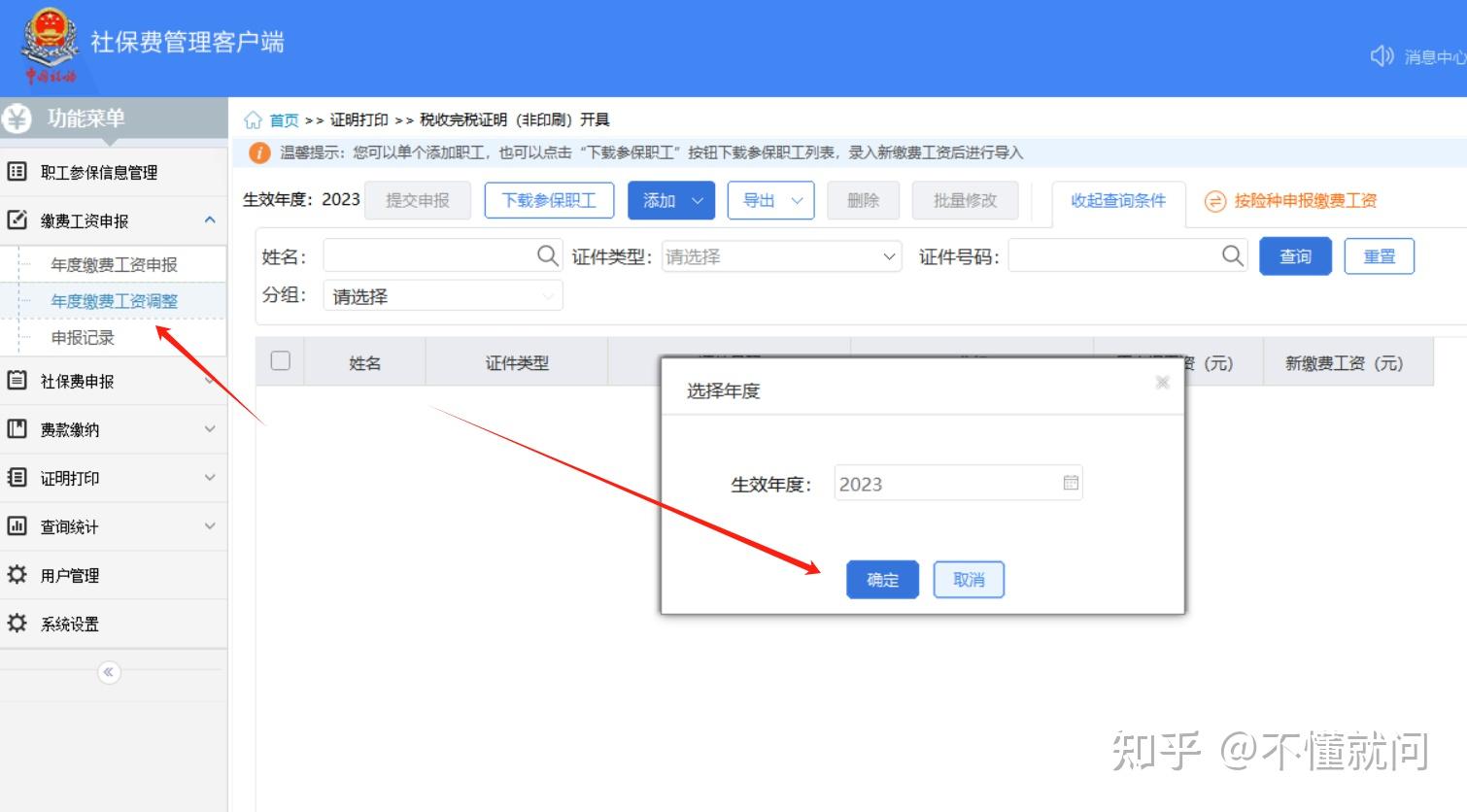1467x812 pixels.
Task: Click 收起查询条件 tab
Action: tap(1118, 200)
